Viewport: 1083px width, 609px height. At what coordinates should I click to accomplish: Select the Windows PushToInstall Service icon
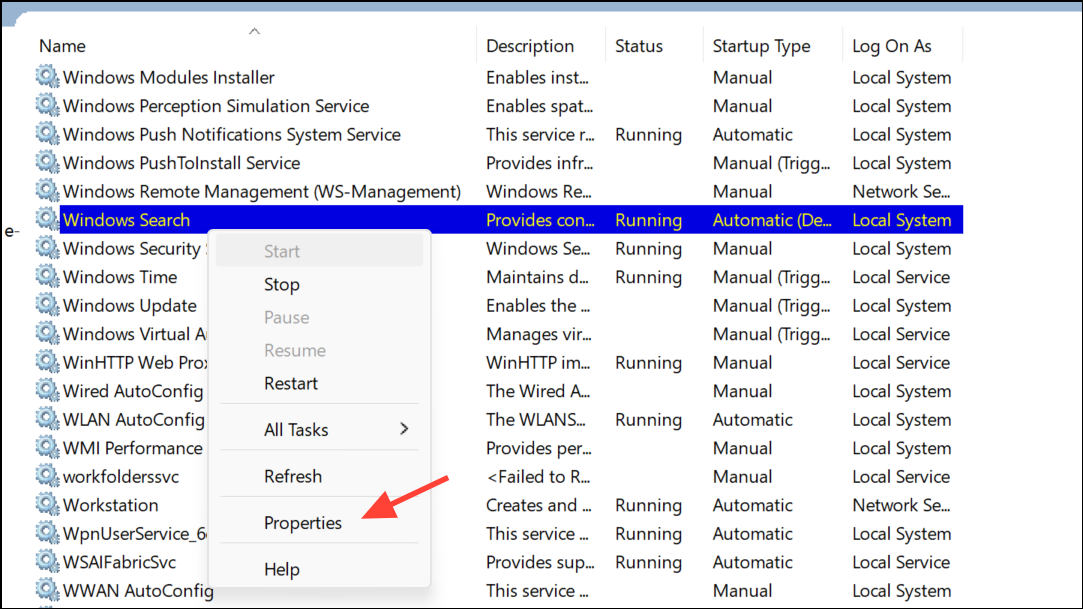47,162
